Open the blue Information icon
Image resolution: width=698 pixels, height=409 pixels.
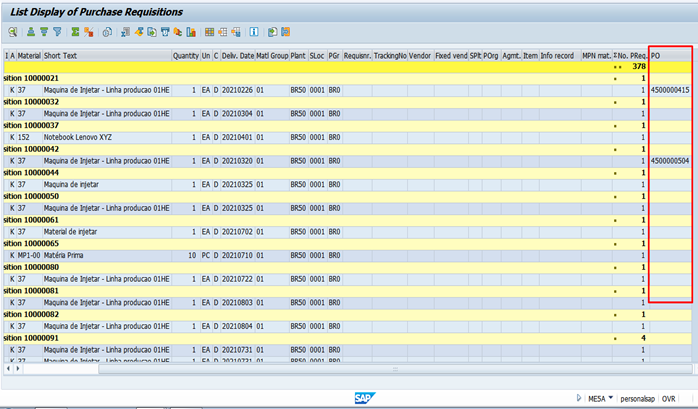[x=253, y=32]
